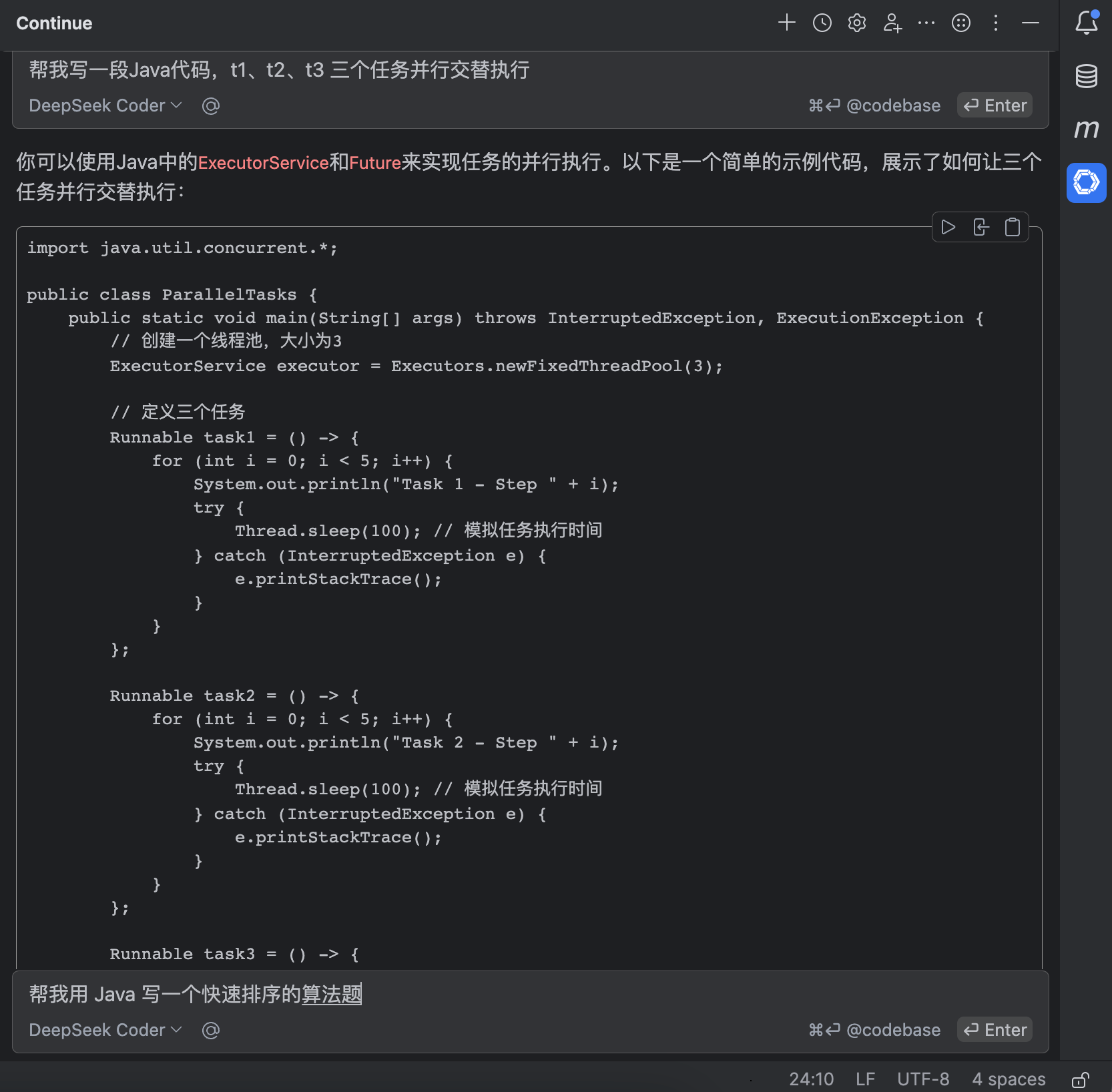This screenshot has height=1092, width=1112.
Task: Click the top prompt about t1 t2 t3 tasks
Action: (x=279, y=69)
